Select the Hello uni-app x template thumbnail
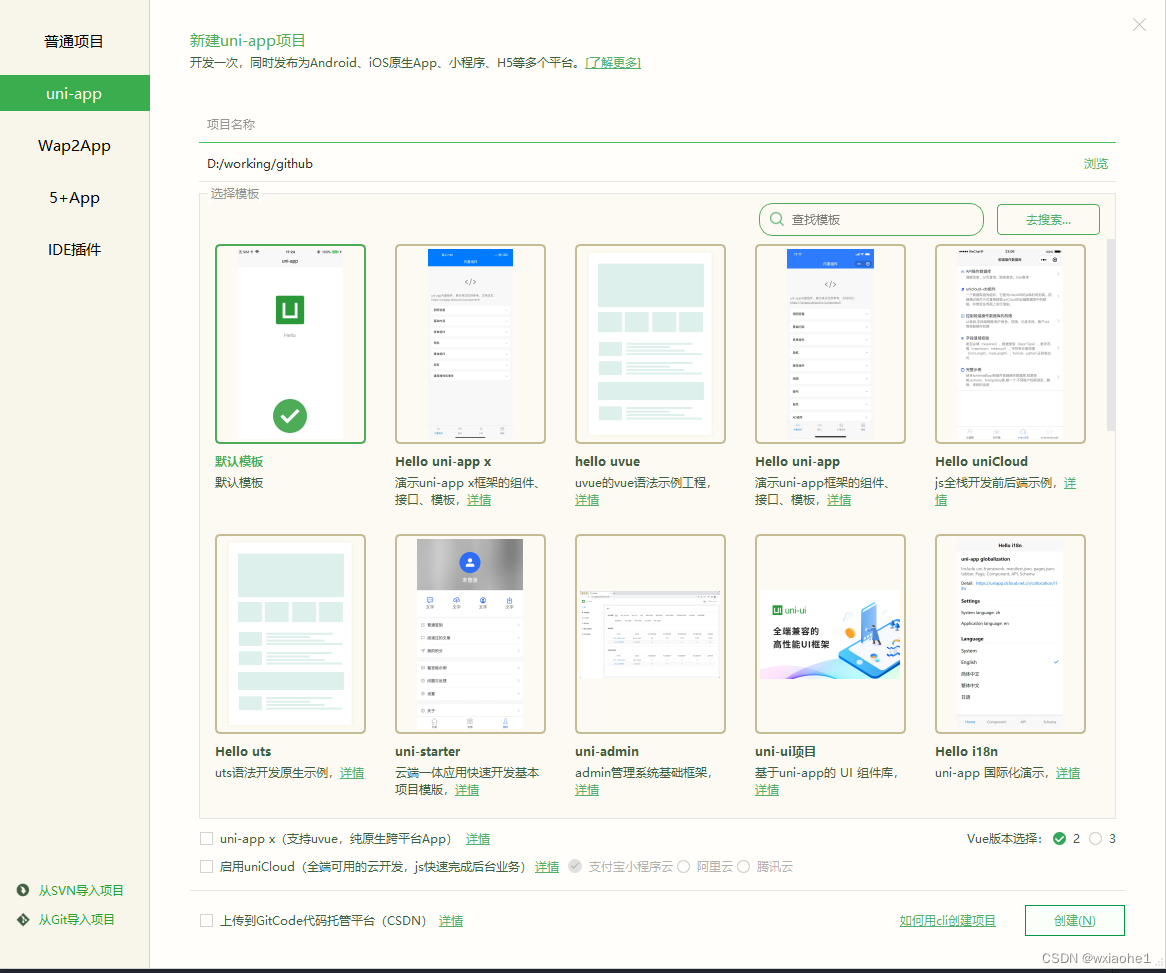Image resolution: width=1166 pixels, height=973 pixels. click(x=470, y=344)
